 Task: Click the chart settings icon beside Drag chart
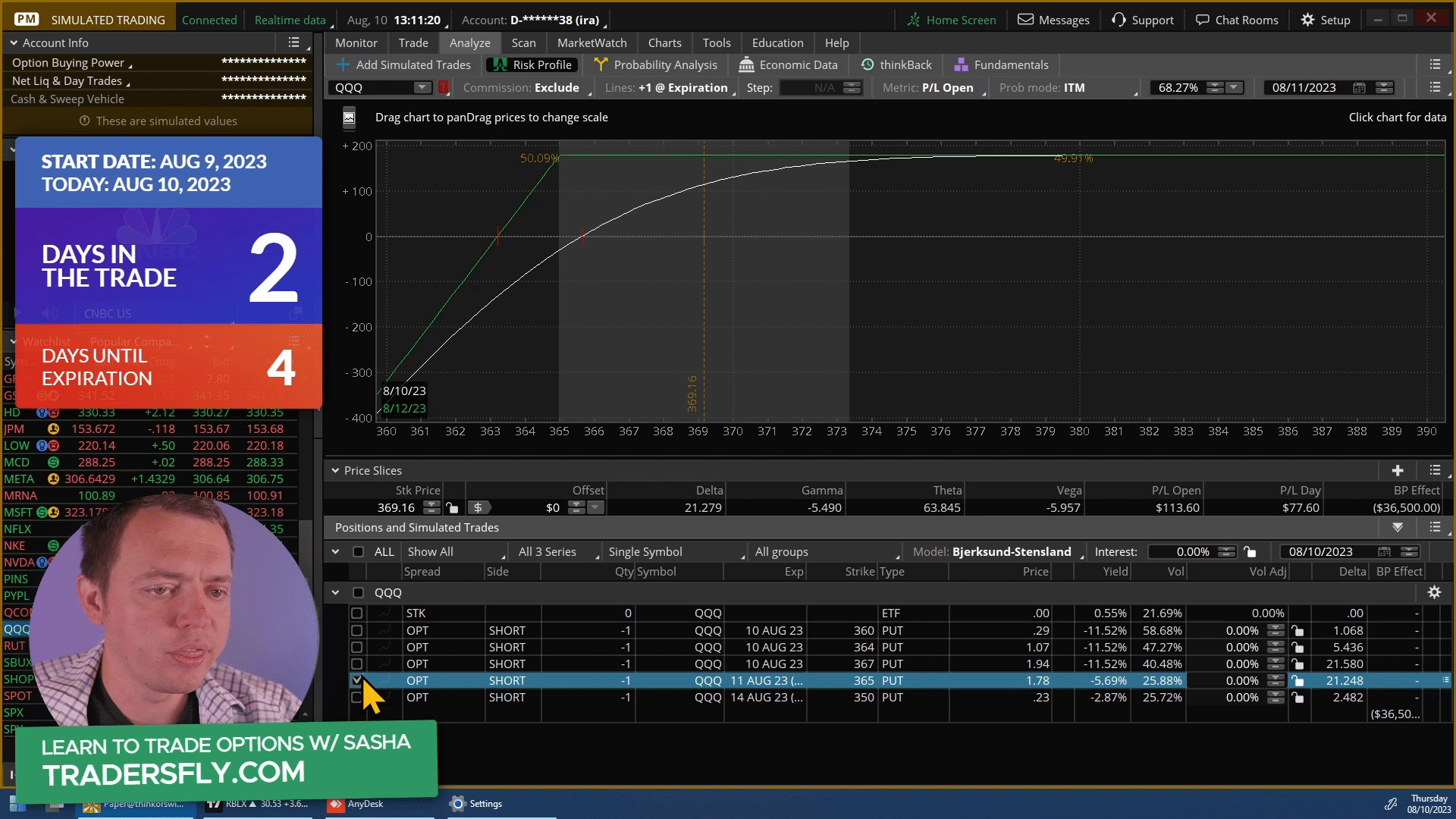click(x=349, y=118)
